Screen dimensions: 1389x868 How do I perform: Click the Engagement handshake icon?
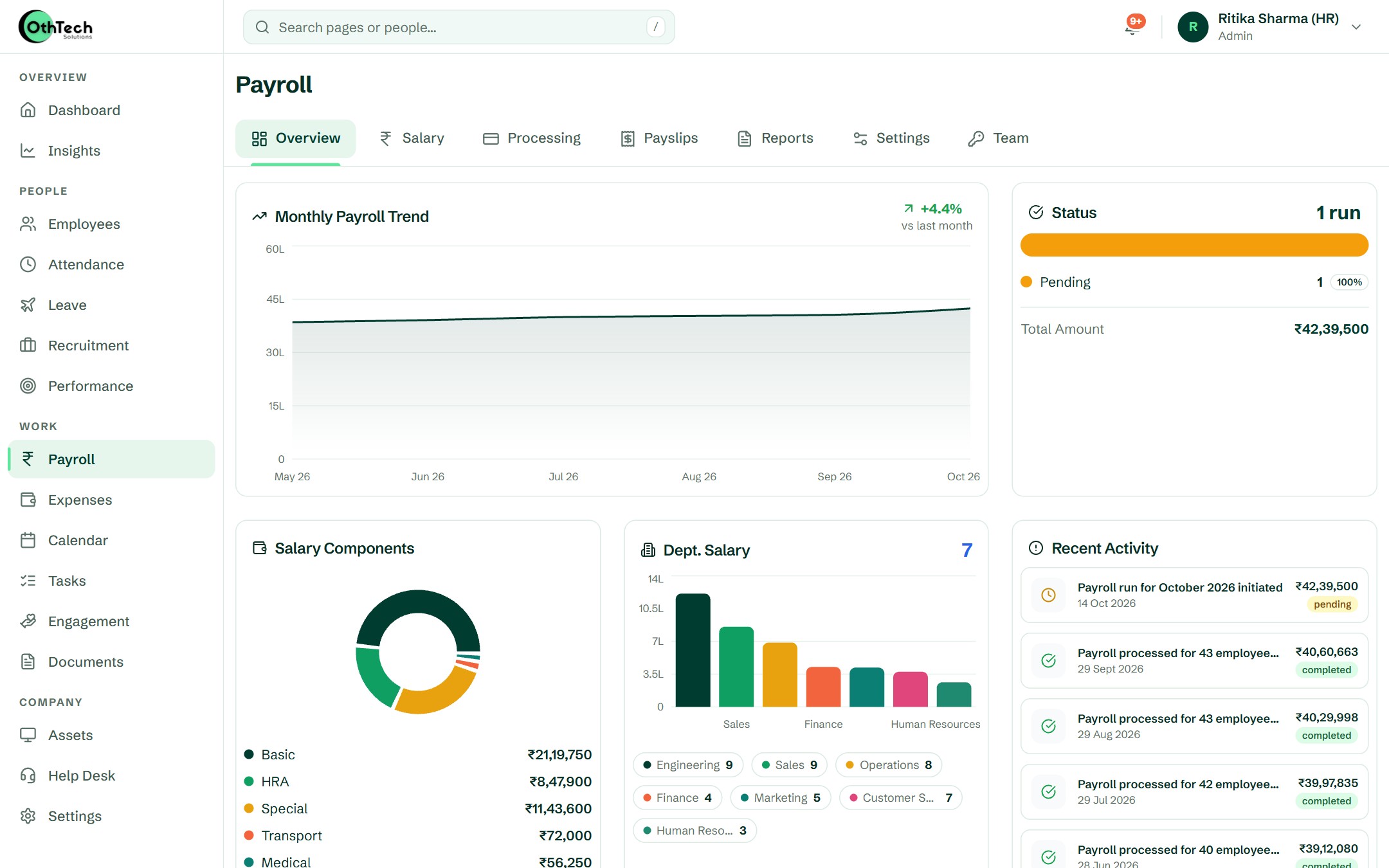[28, 621]
